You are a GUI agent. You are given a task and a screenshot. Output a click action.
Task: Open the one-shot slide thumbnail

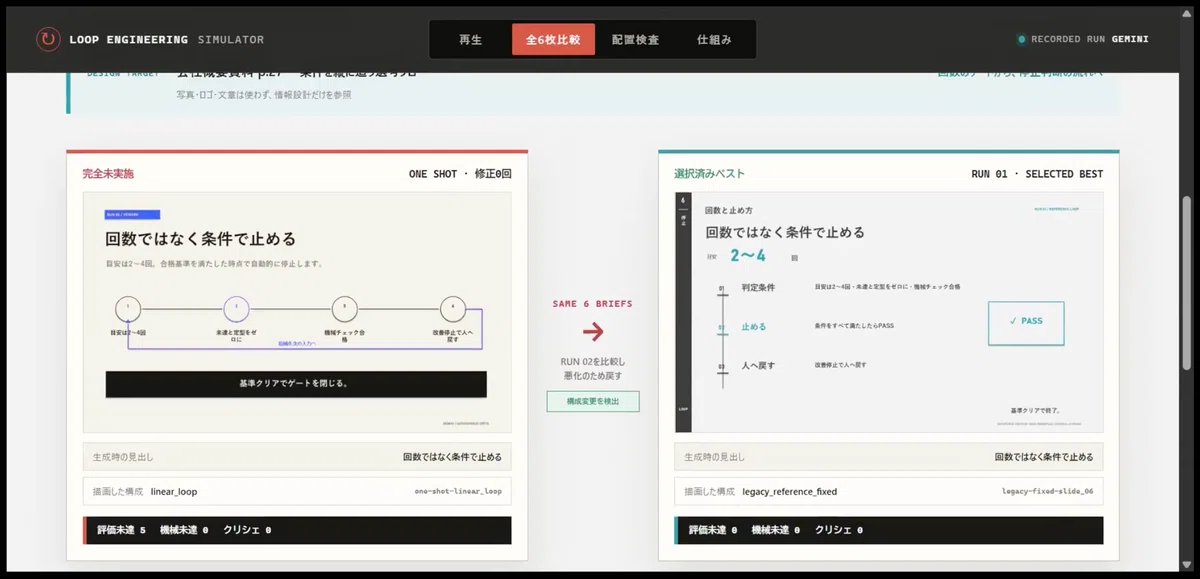[297, 311]
